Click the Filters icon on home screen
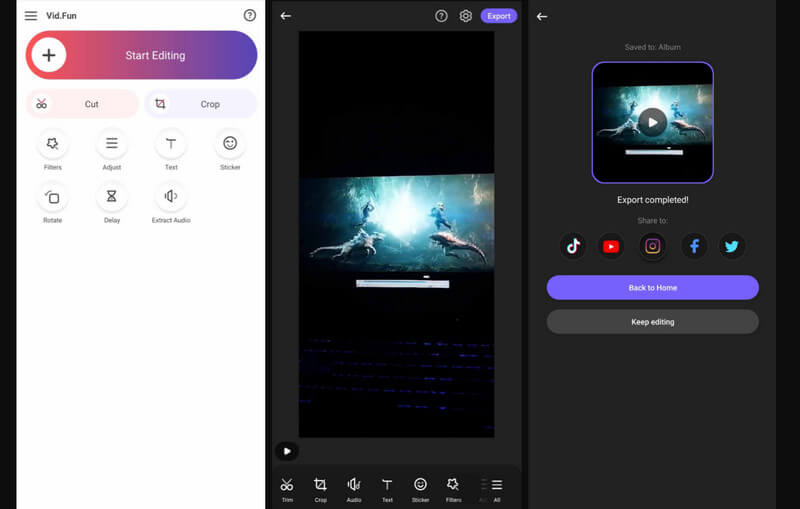The height and width of the screenshot is (509, 800). point(52,144)
